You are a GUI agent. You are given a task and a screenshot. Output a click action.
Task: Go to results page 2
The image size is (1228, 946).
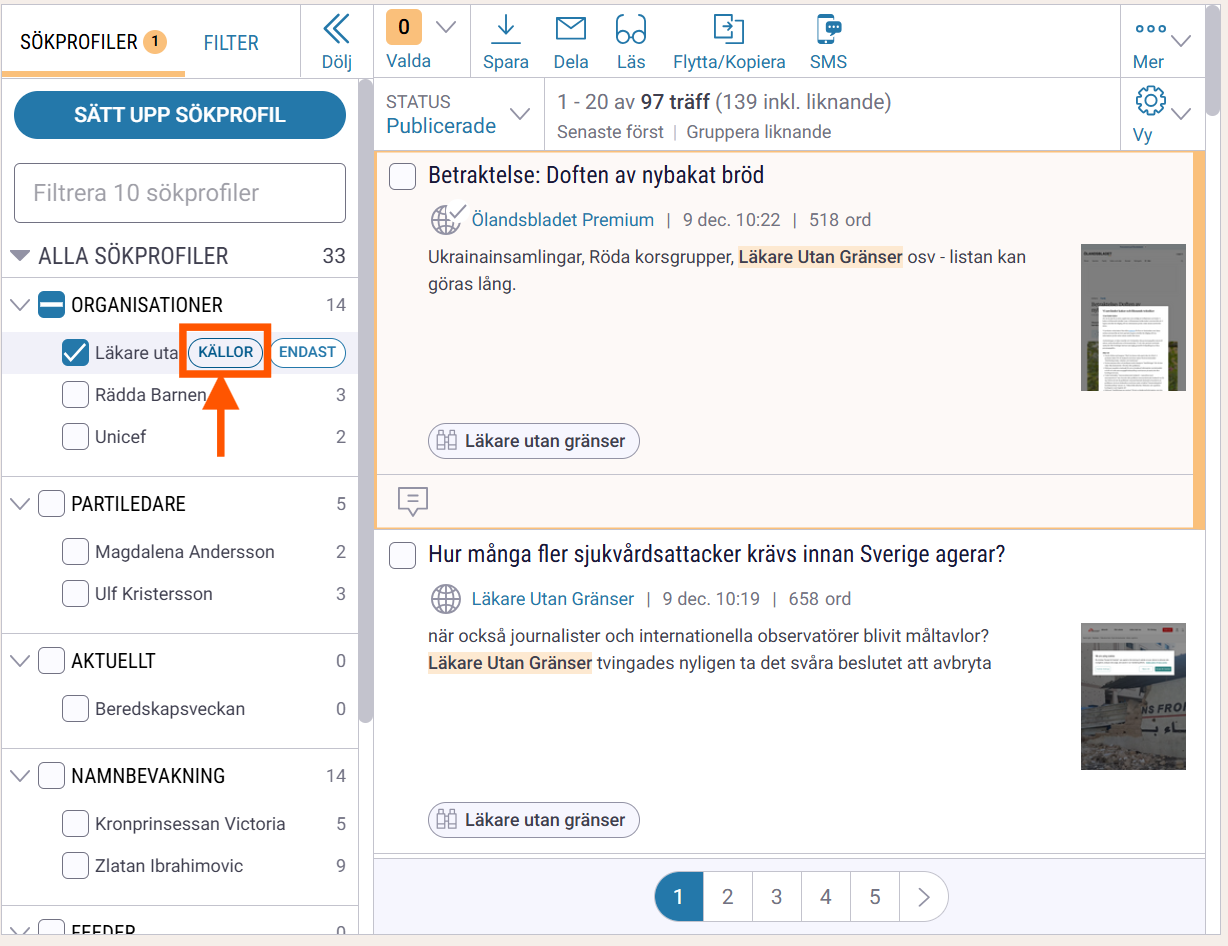click(728, 897)
